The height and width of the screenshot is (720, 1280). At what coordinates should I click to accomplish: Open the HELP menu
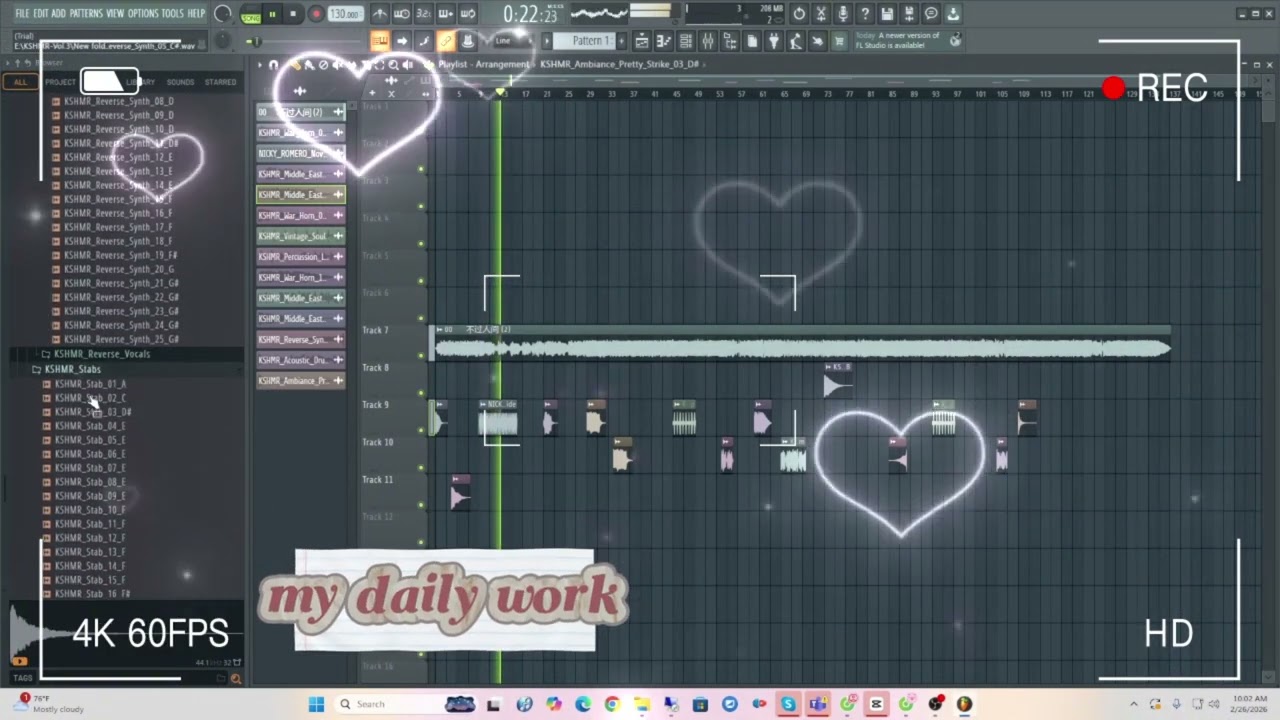pos(196,13)
